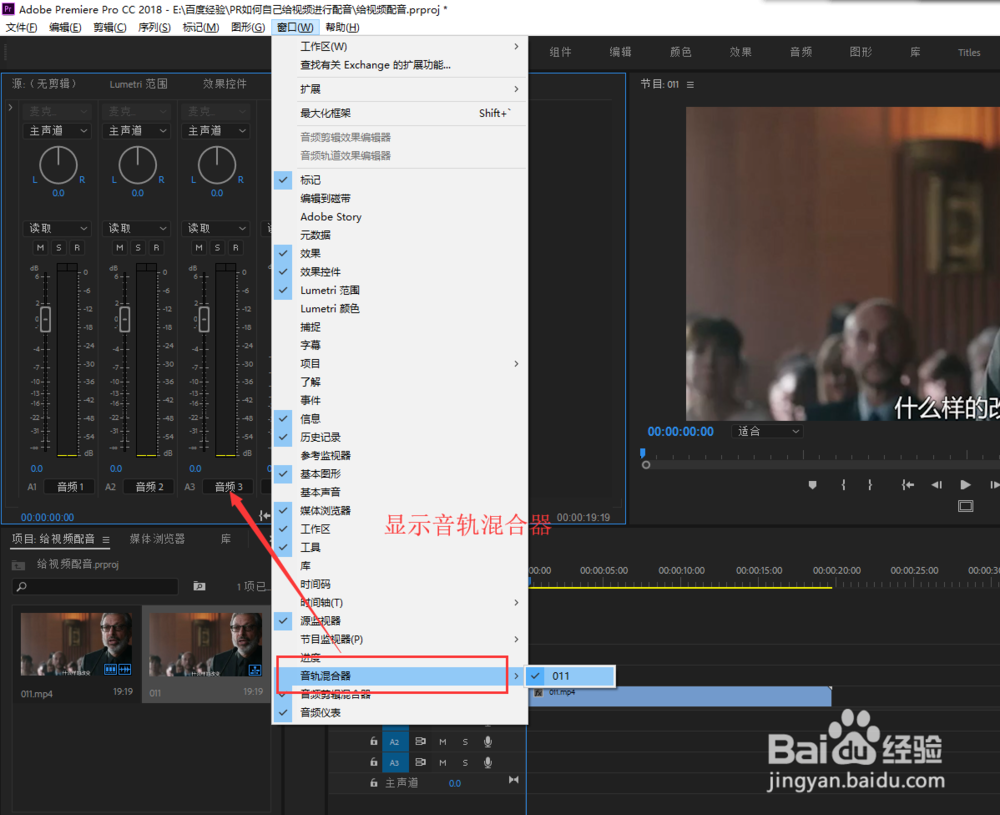
Task: Lock the 主声道 master track
Action: (374, 783)
